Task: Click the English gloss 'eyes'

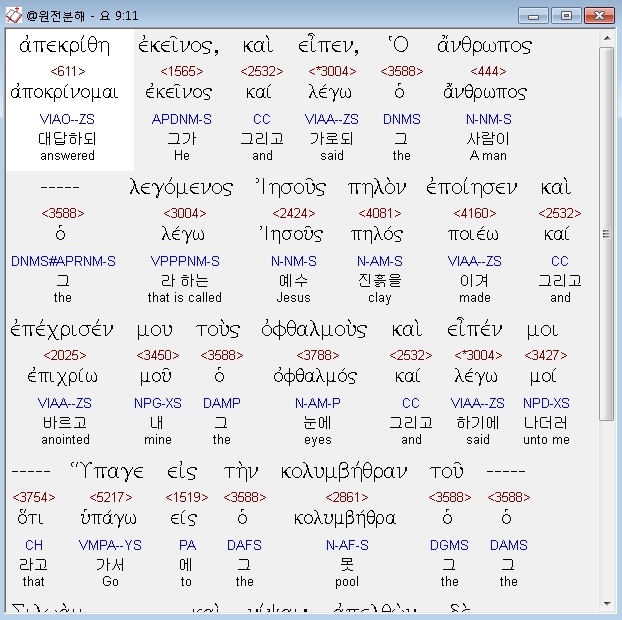Action: point(318,440)
